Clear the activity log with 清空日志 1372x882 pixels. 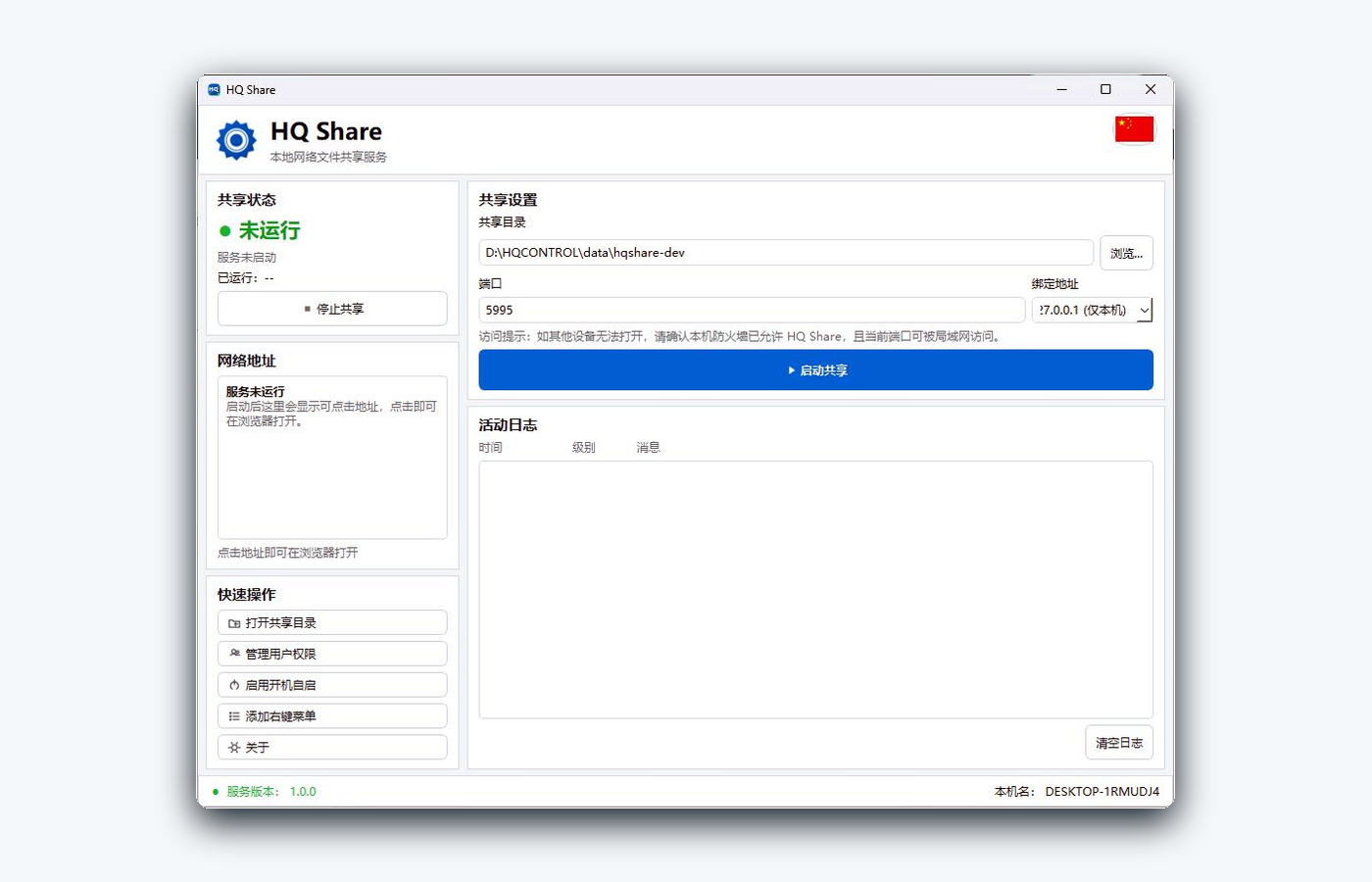(x=1119, y=743)
